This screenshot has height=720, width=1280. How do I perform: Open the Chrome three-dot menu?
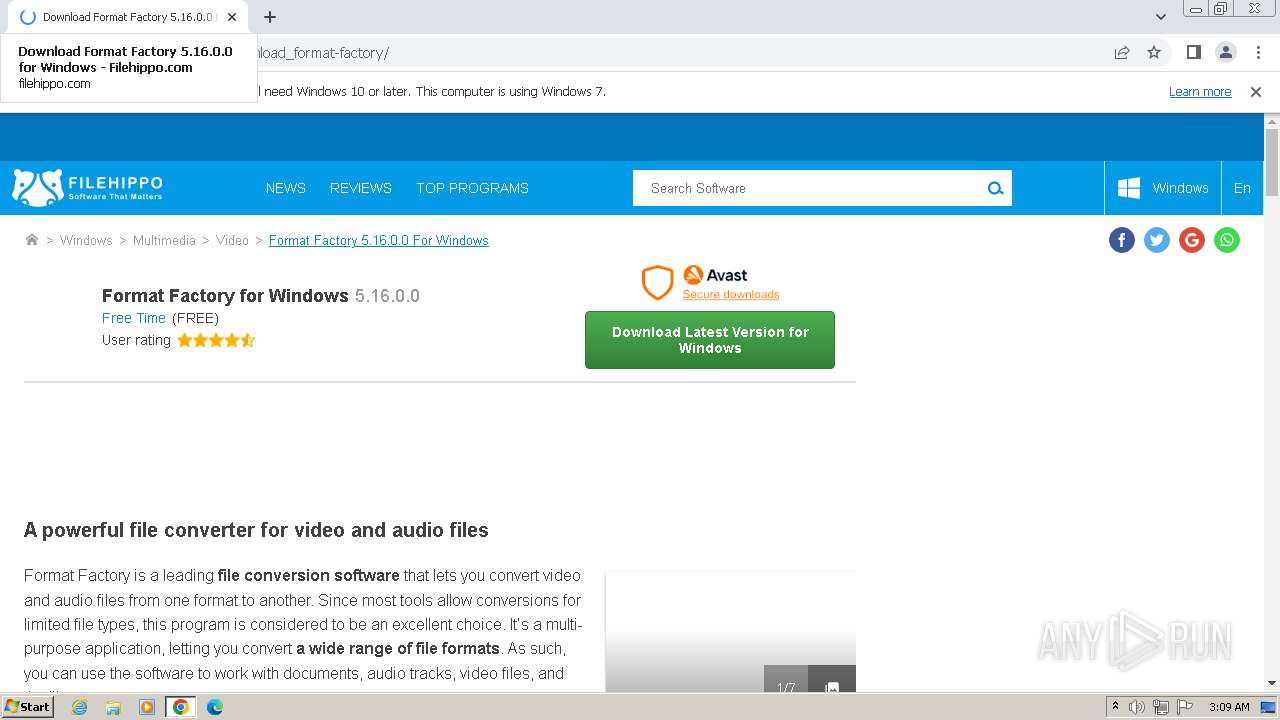tap(1258, 52)
